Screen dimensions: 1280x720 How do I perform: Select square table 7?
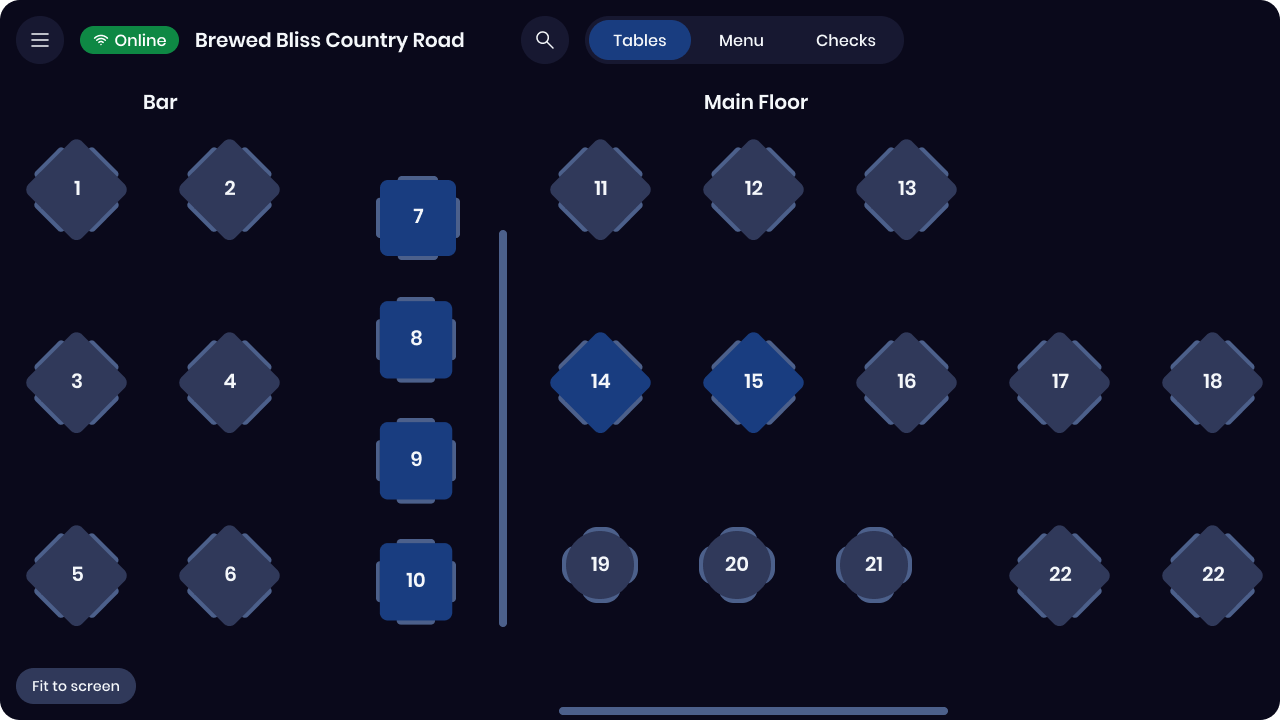(418, 217)
